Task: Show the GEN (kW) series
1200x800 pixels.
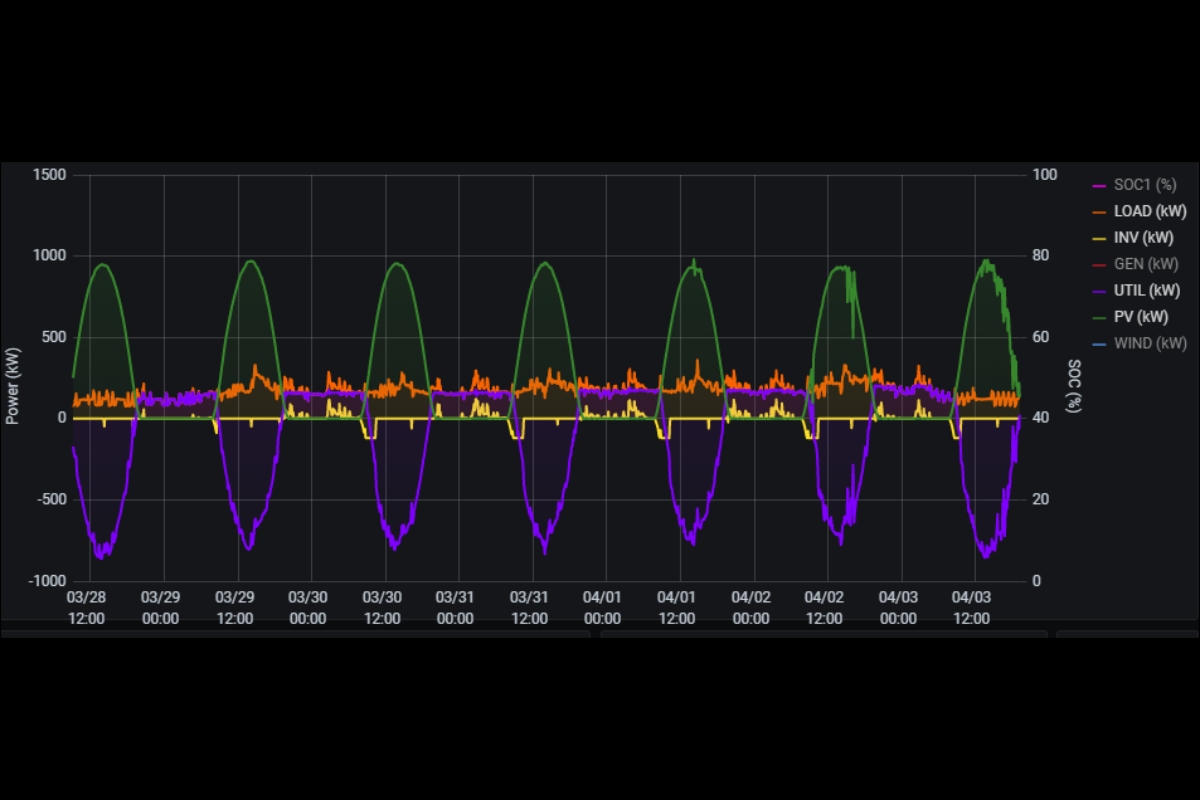Action: [x=1146, y=264]
